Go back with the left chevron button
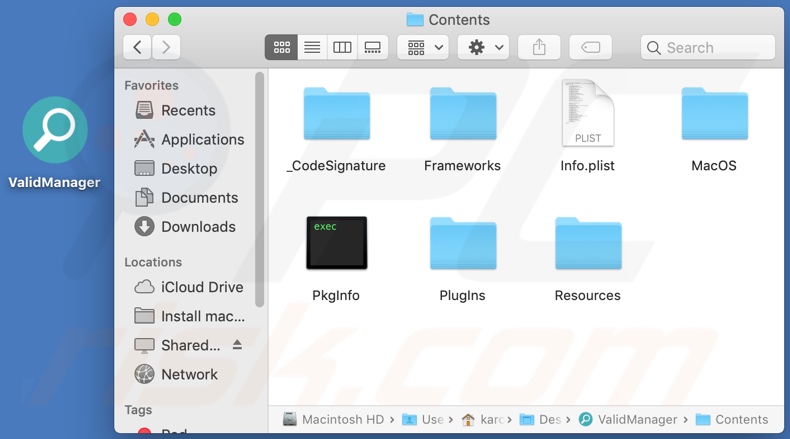 (x=137, y=47)
